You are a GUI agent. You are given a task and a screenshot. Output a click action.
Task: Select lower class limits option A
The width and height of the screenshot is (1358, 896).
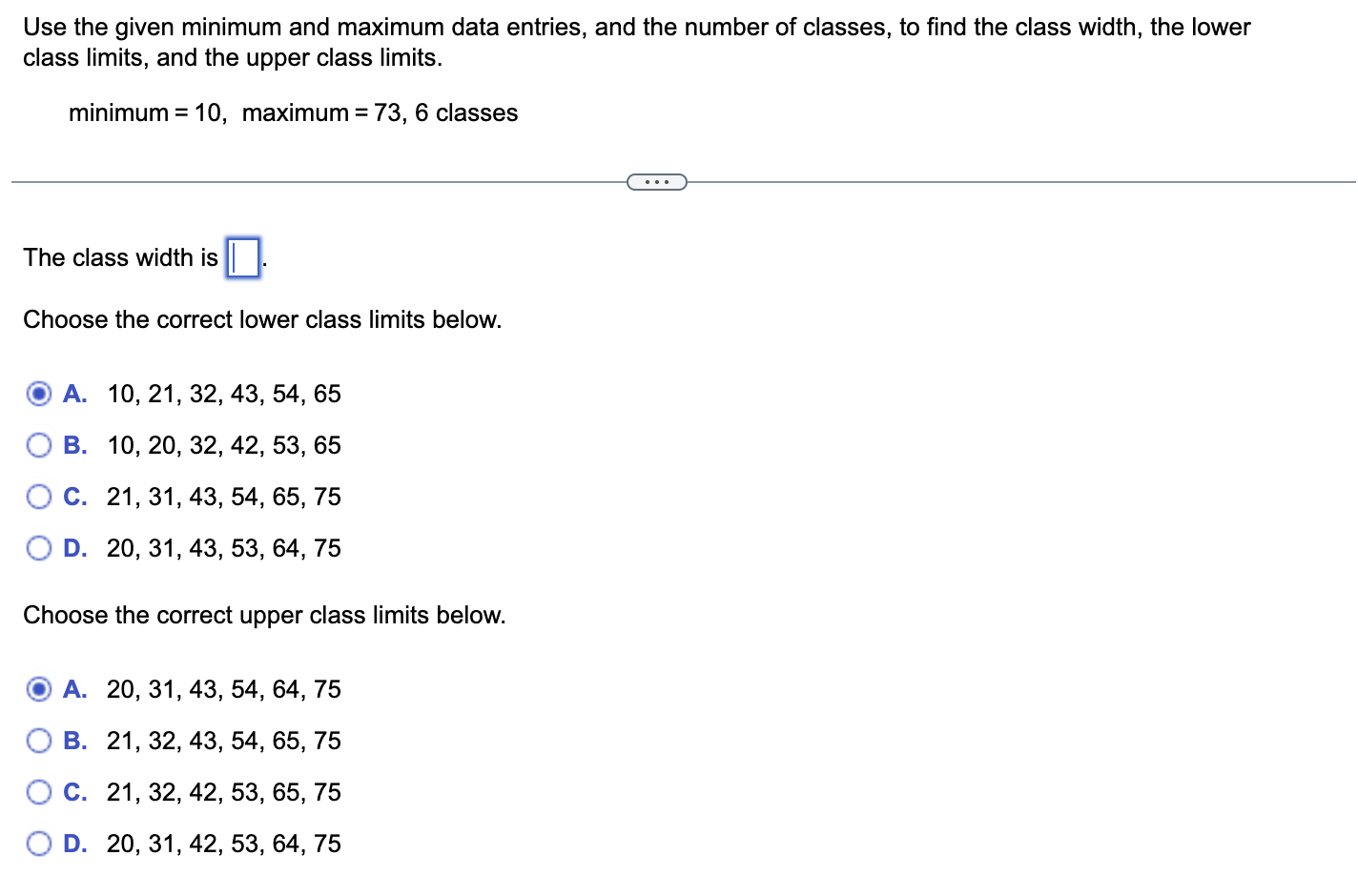[x=39, y=394]
